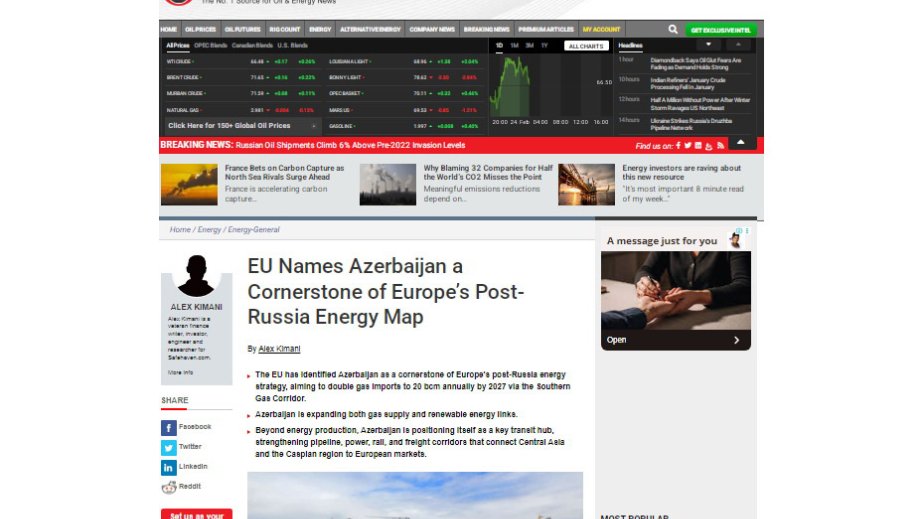Open My Account link
Viewport: 923px width, 519px height.
point(602,29)
